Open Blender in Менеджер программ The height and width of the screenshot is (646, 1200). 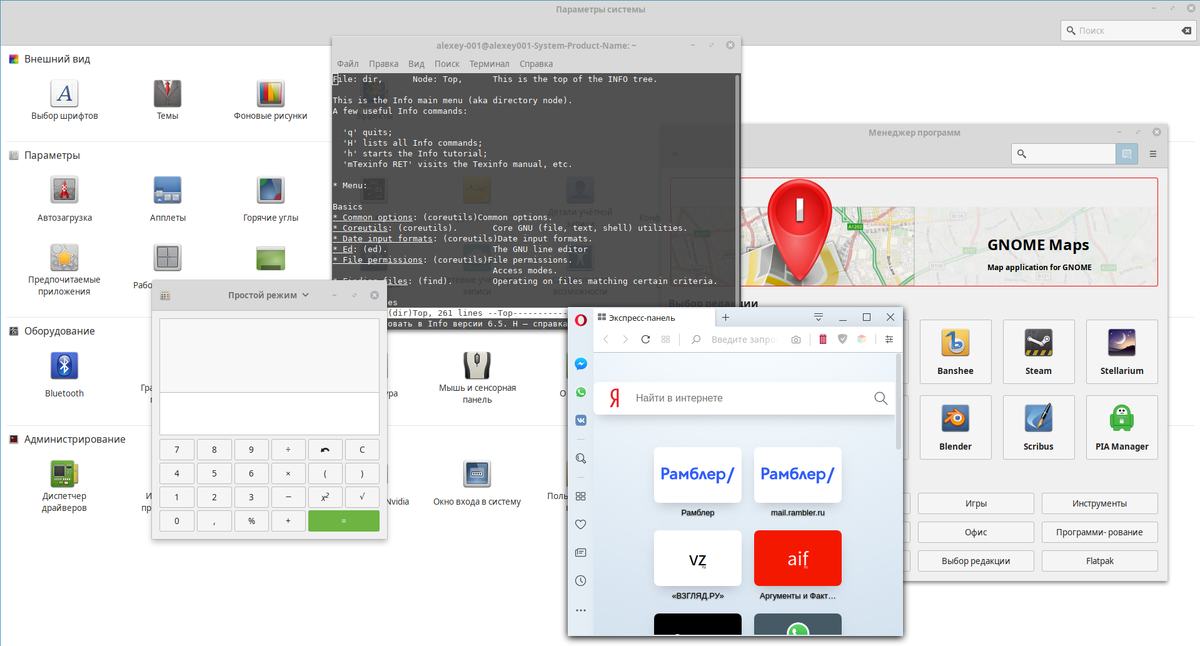(x=955, y=427)
